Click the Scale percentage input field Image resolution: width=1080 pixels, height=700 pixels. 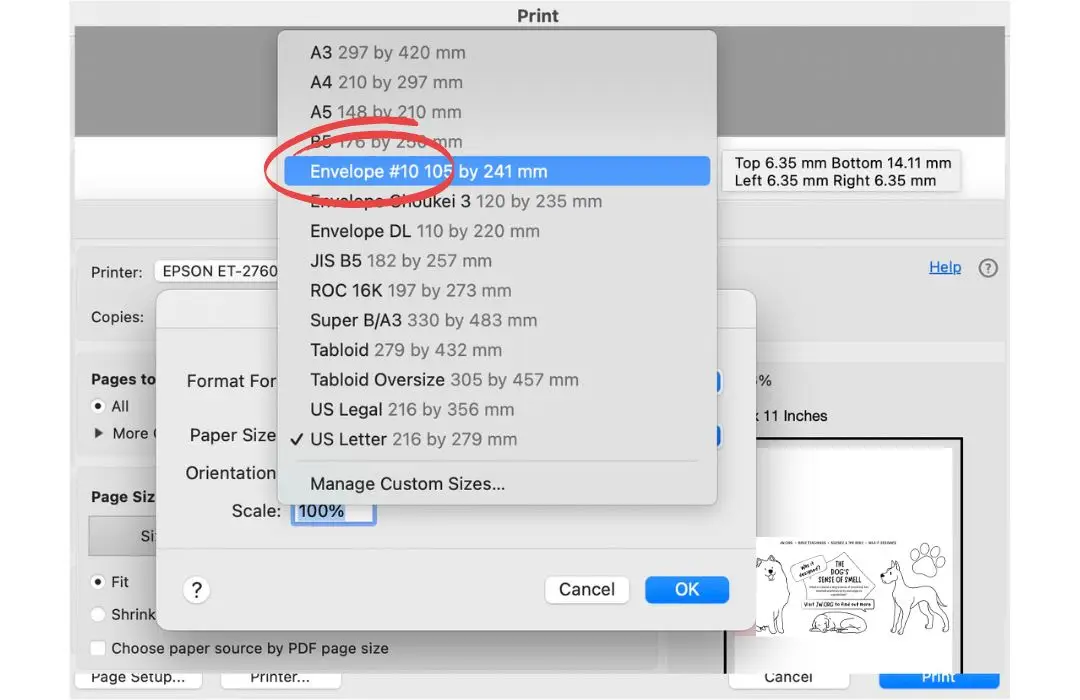333,511
